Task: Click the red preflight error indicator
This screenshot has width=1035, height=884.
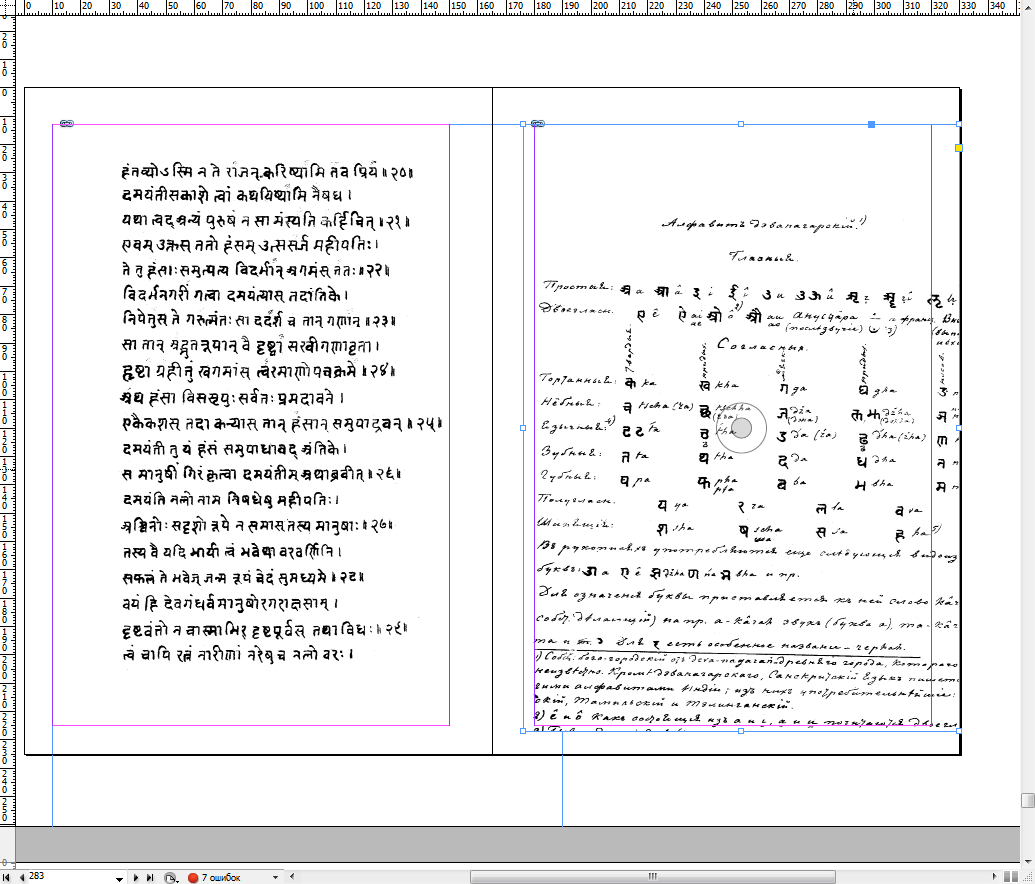Action: [x=193, y=877]
